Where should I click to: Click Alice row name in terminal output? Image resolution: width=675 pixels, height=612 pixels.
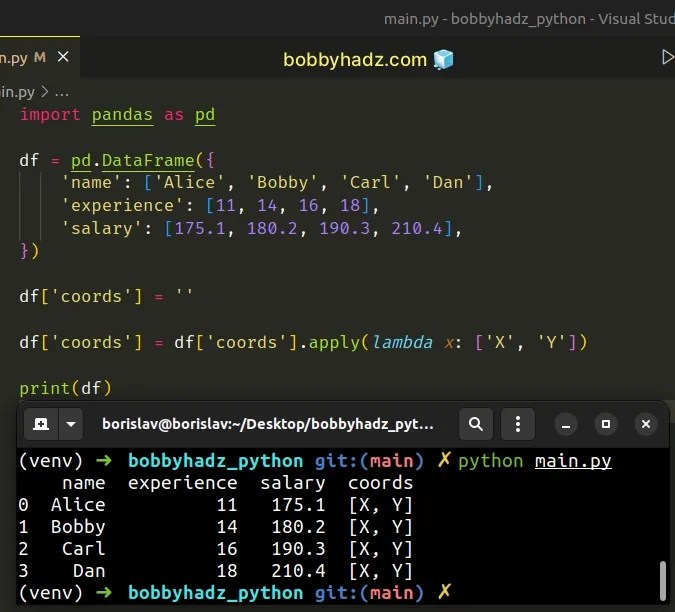(78, 505)
